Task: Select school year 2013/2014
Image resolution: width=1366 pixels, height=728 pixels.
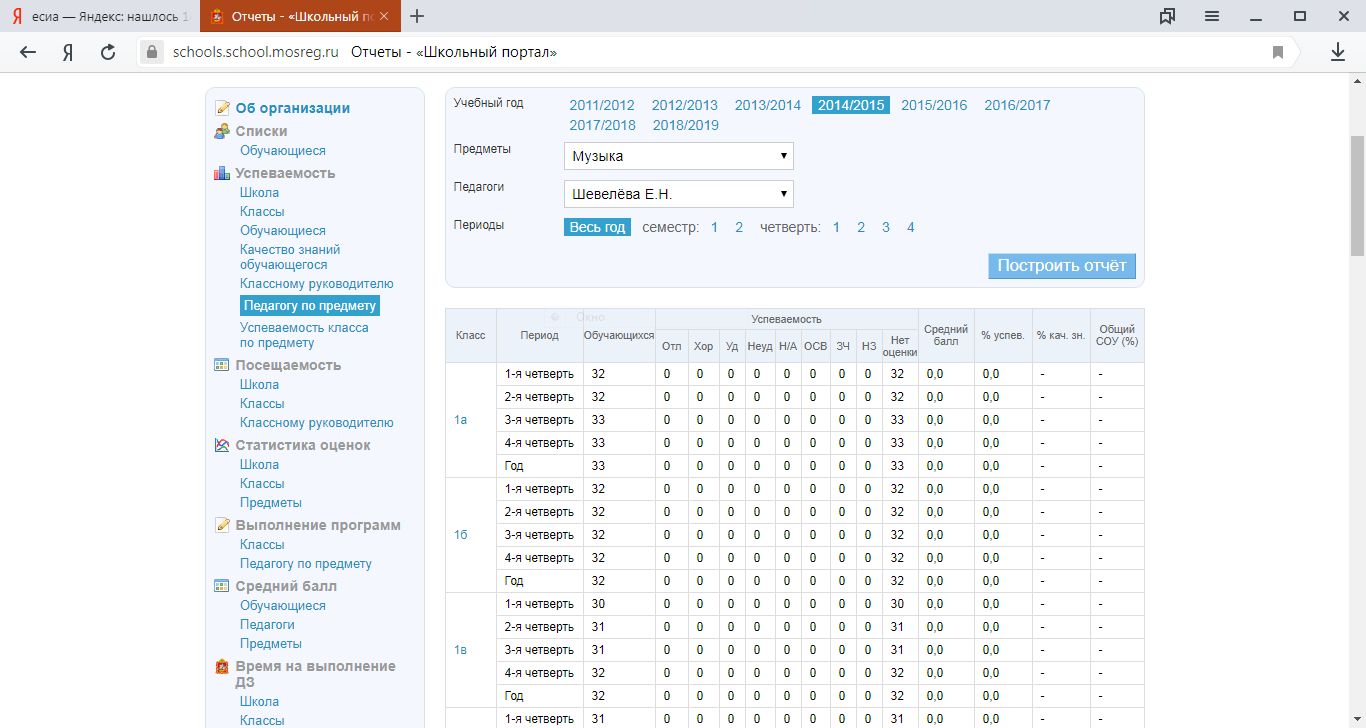Action: coord(768,105)
